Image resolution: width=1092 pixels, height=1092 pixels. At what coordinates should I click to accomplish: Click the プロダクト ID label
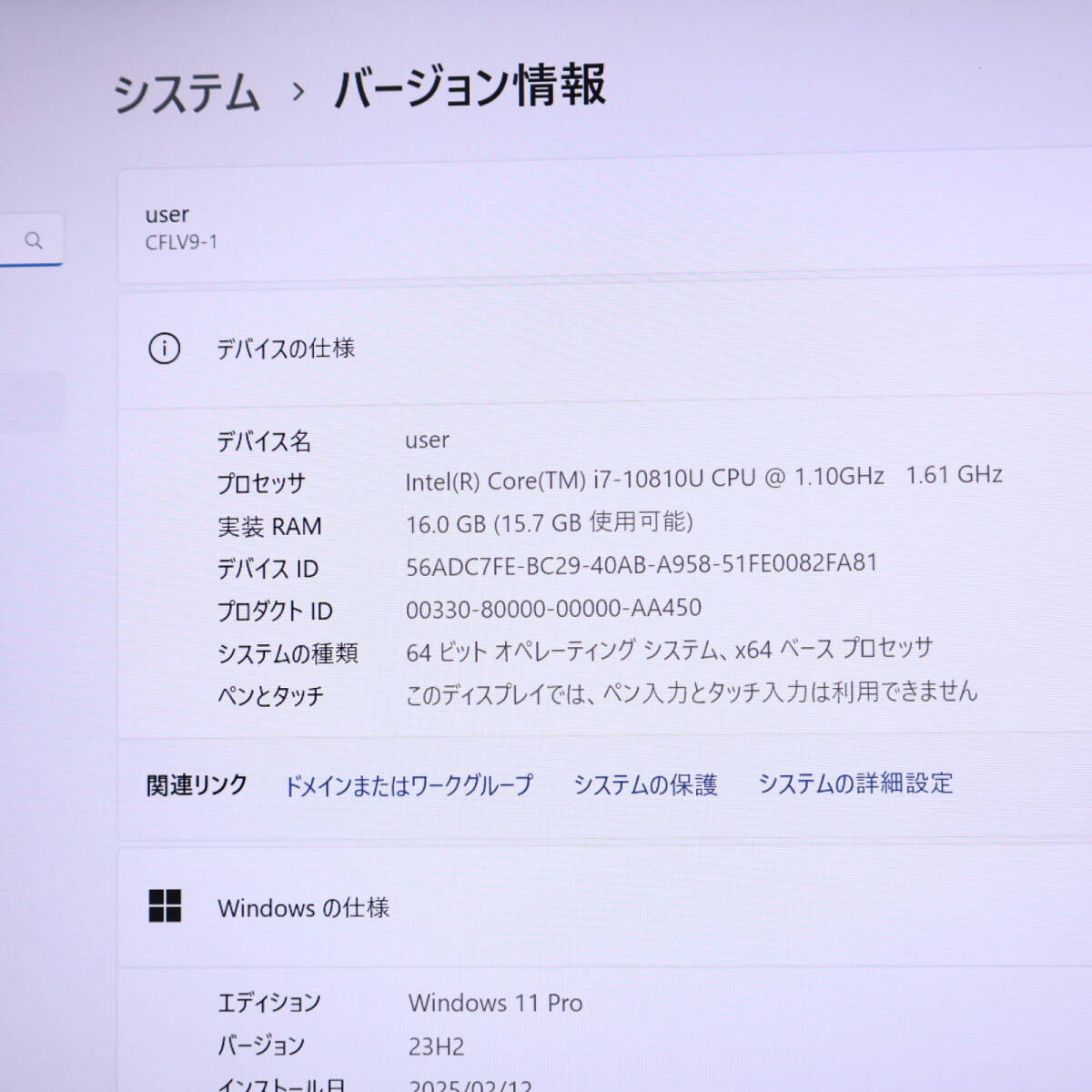point(275,612)
